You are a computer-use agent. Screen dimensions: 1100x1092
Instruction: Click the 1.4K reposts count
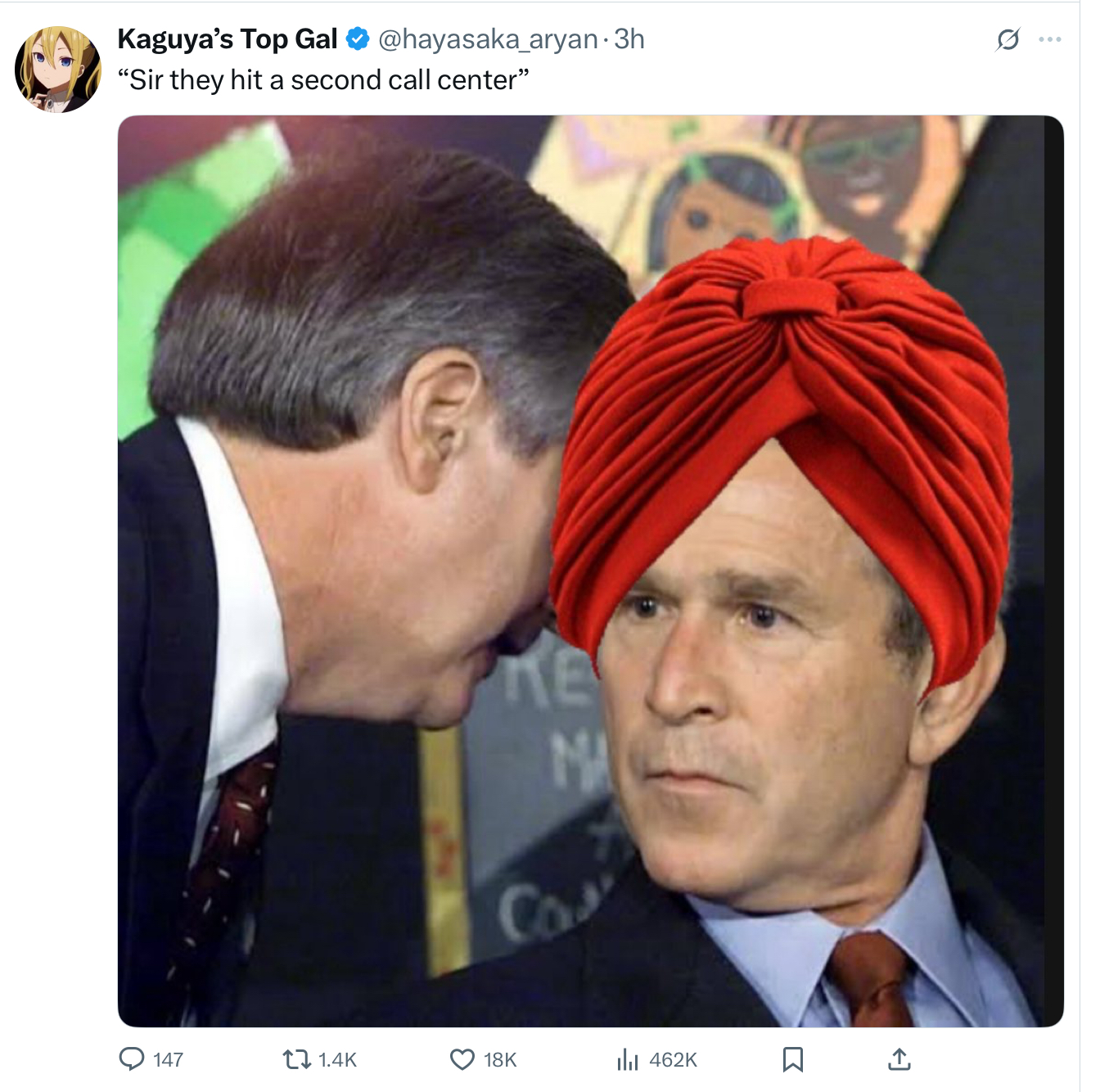[x=337, y=1060]
